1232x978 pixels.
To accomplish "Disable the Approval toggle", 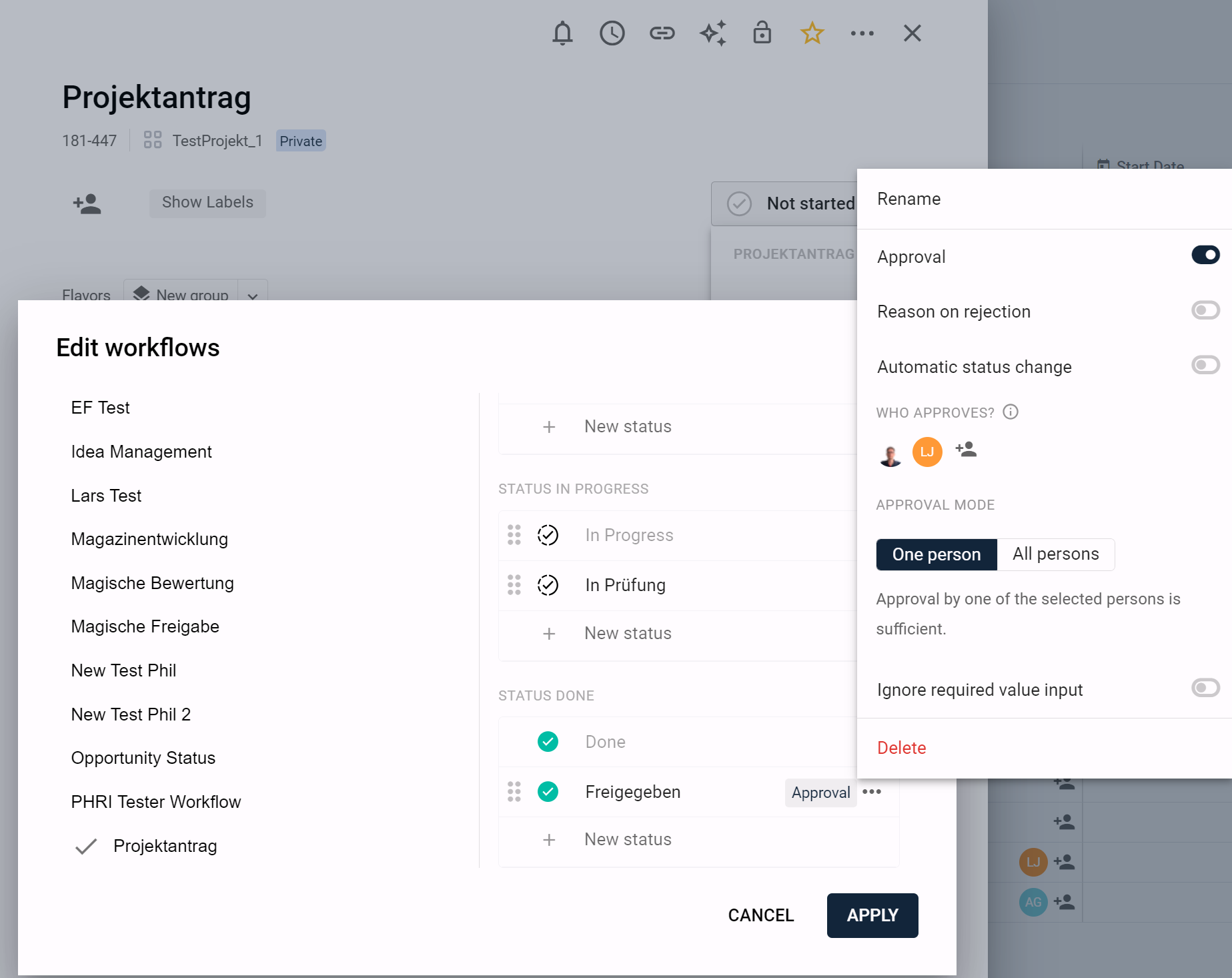I will click(x=1205, y=255).
